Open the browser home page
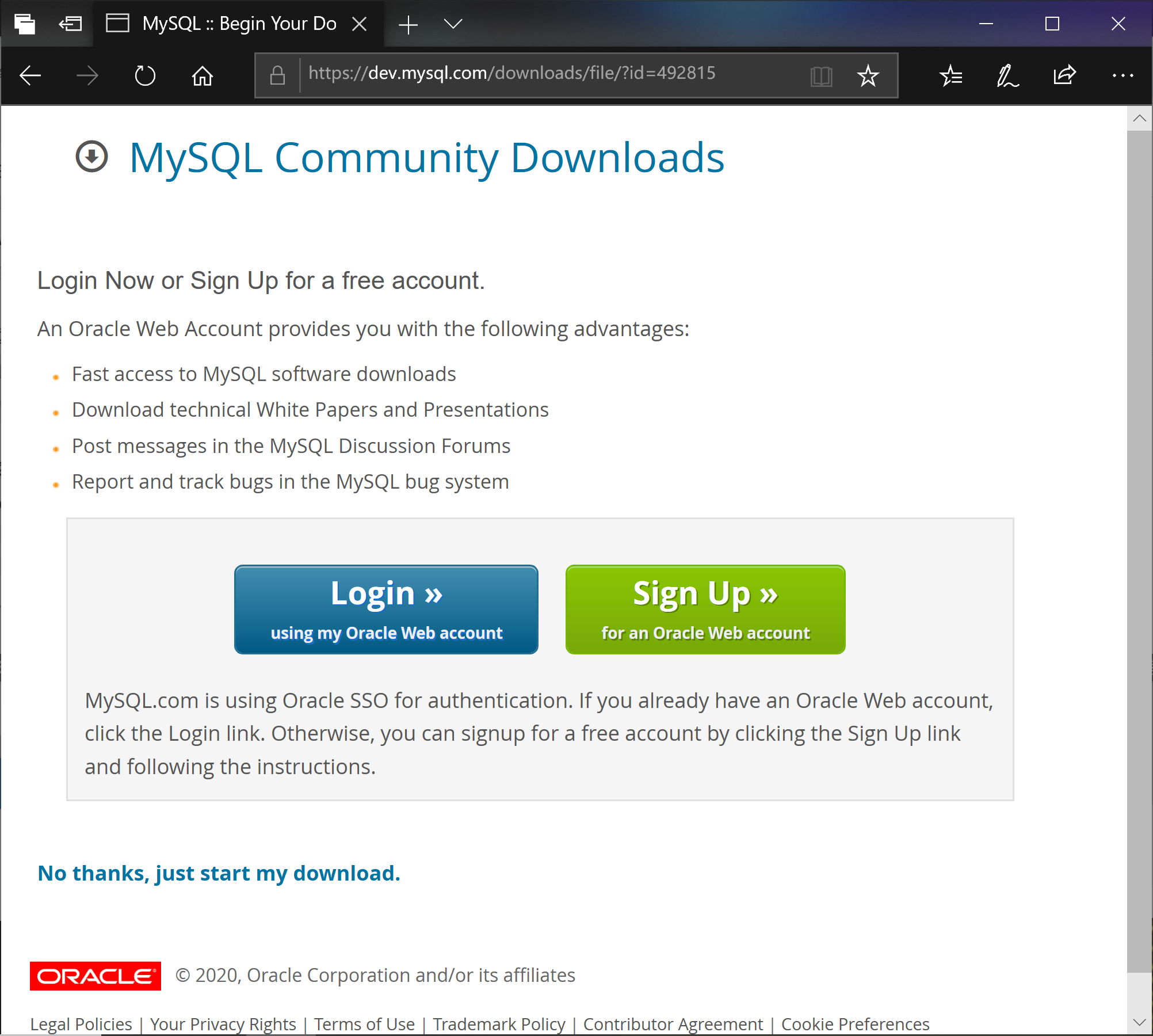This screenshot has height=1036, width=1153. [x=201, y=75]
